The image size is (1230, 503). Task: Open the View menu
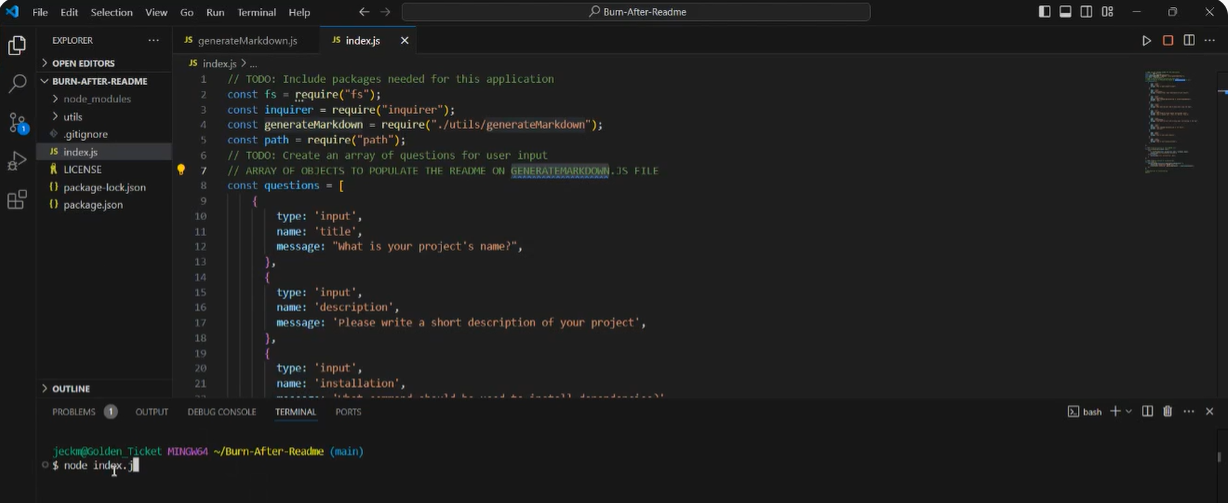[x=156, y=12]
